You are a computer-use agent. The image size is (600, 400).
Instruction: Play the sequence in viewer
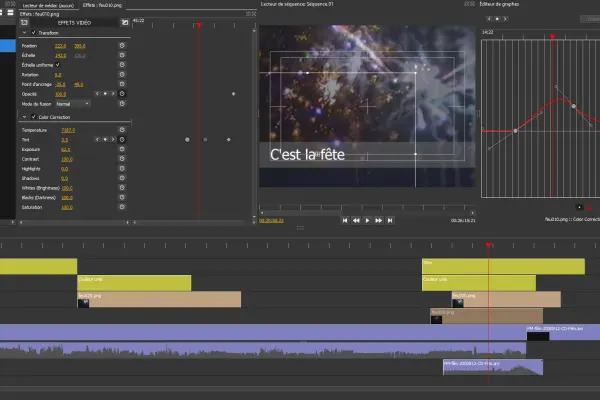[x=367, y=220]
